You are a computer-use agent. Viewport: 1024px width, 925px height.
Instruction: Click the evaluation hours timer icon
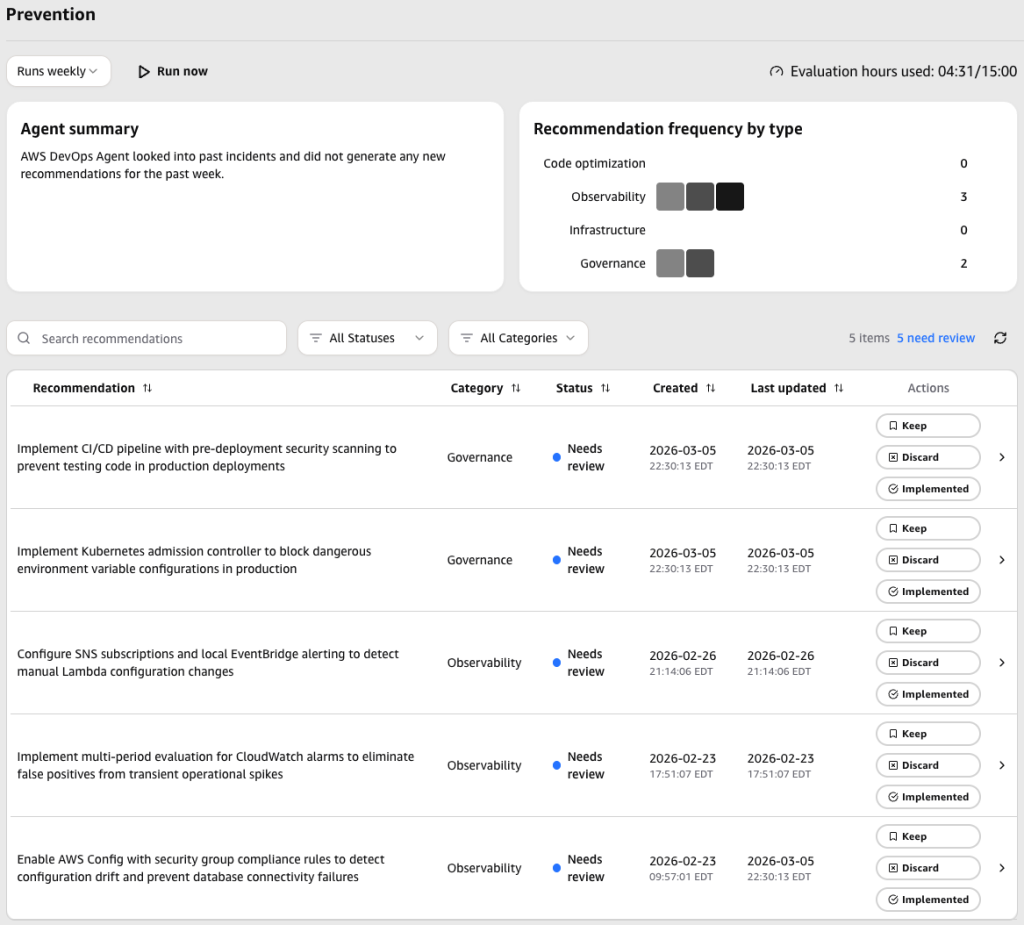point(777,71)
